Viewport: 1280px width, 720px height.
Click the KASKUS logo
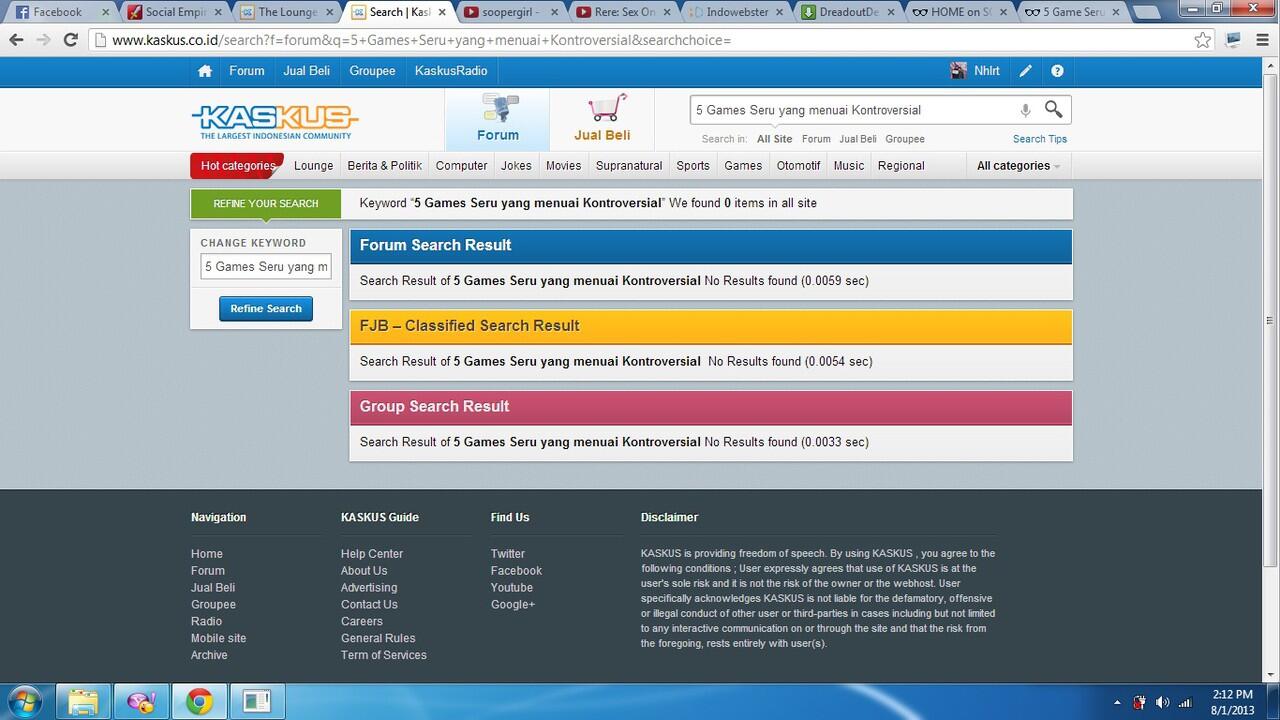point(274,122)
